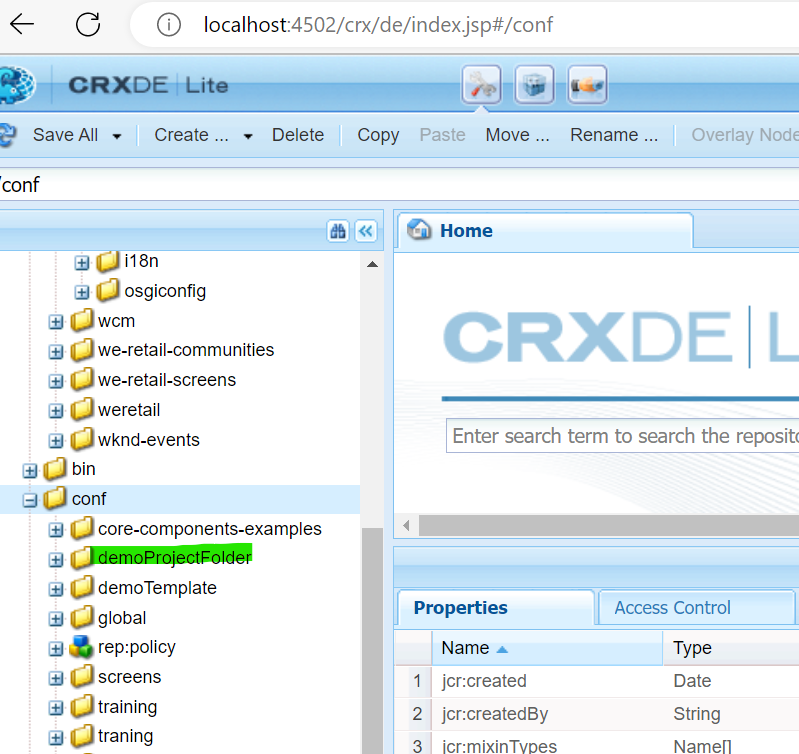The height and width of the screenshot is (754, 799).
Task: Expand the weretail folder
Action: coord(56,411)
